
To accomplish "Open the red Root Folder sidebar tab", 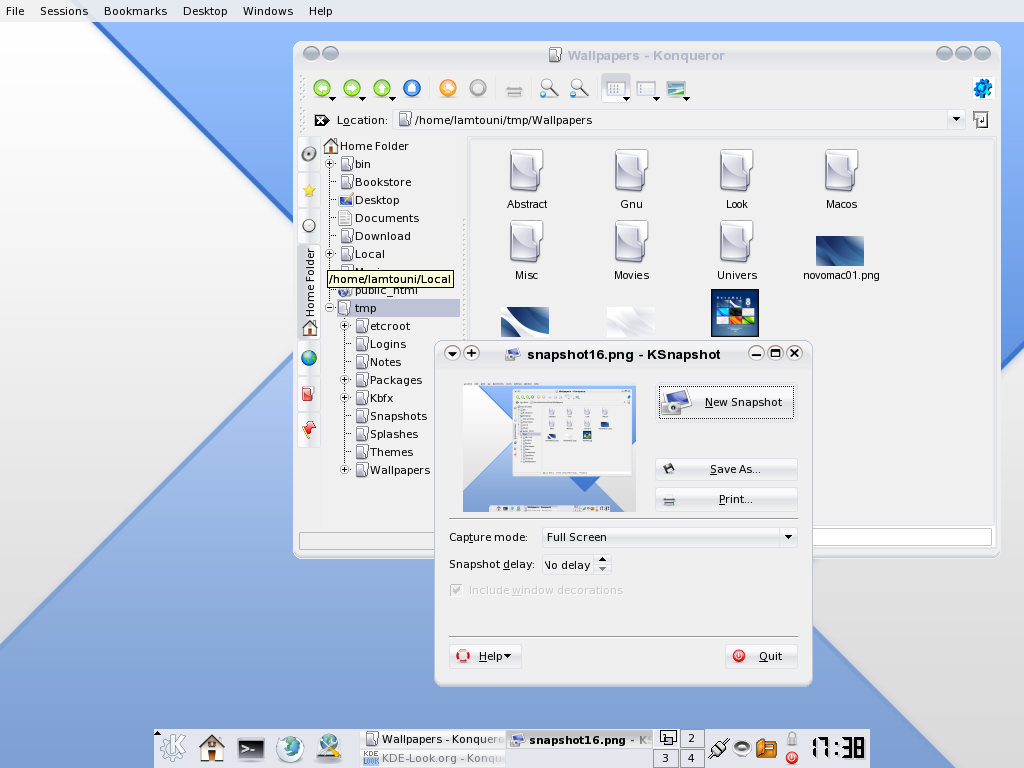I will coord(309,394).
